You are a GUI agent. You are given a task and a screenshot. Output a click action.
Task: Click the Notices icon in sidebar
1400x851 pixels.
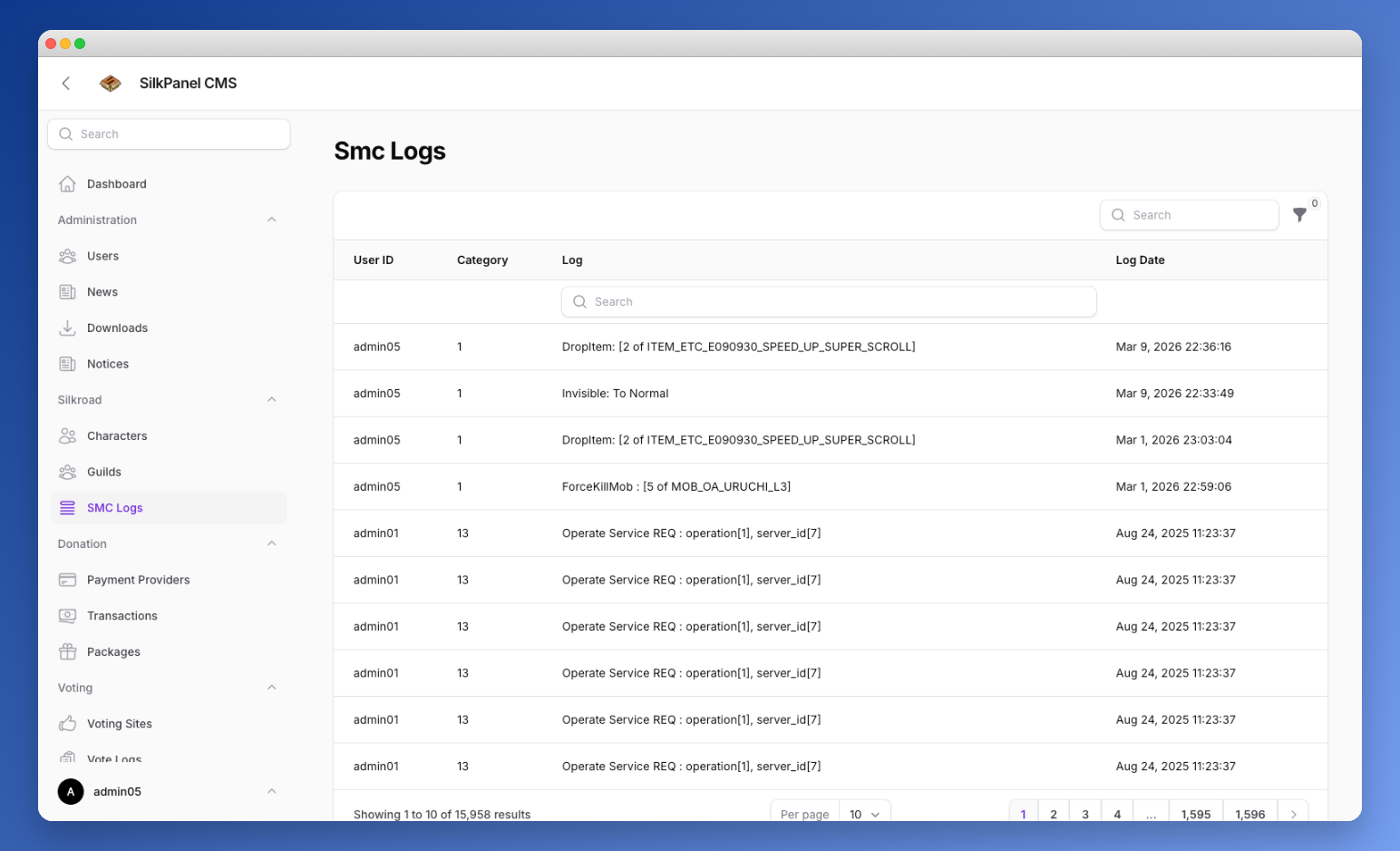[67, 364]
